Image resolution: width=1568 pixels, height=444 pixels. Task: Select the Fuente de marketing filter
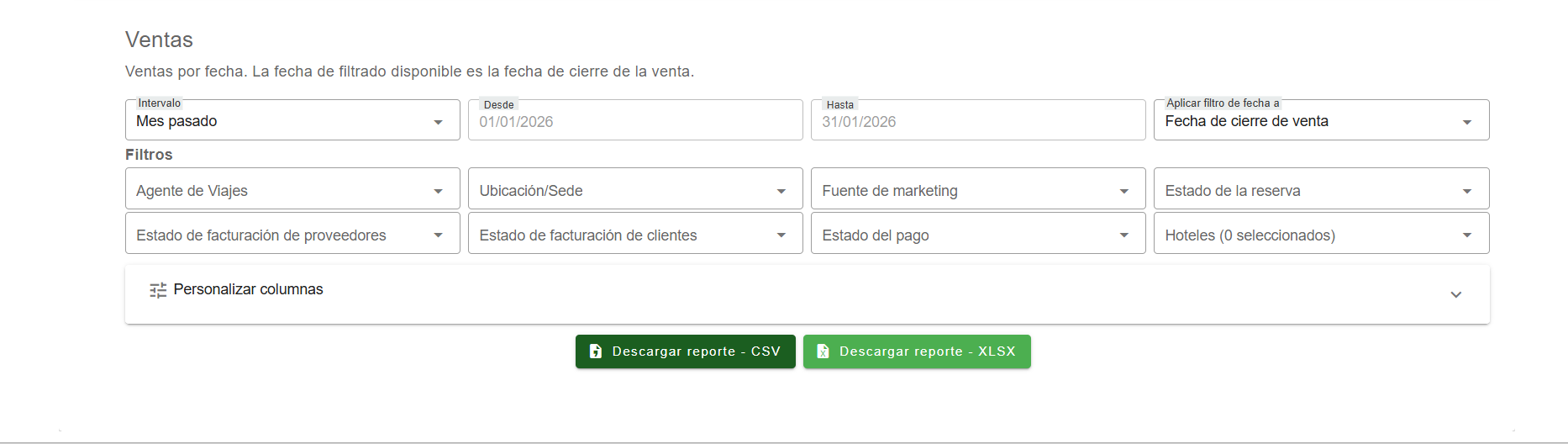[x=977, y=190]
